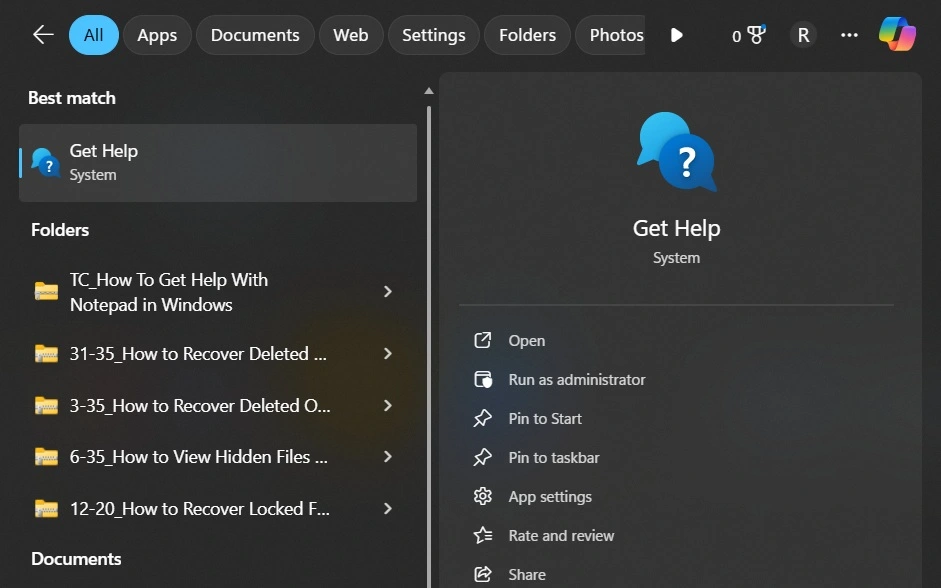The height and width of the screenshot is (588, 941).
Task: Select the Rate and review star icon
Action: 482,535
